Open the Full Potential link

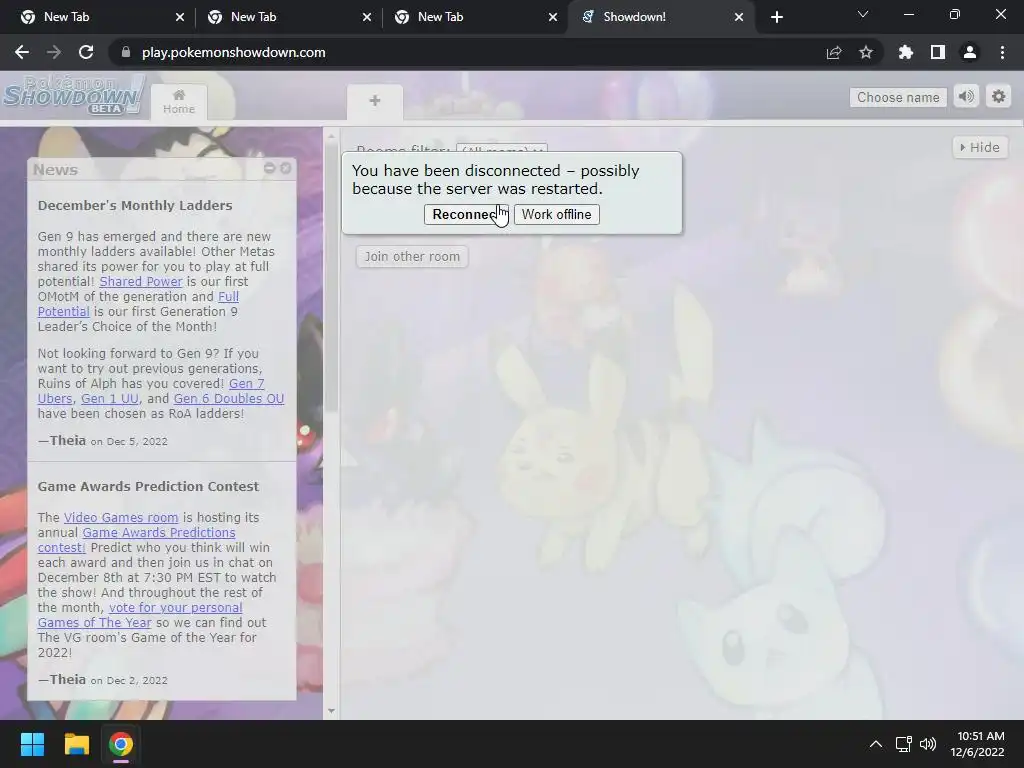tap(63, 312)
